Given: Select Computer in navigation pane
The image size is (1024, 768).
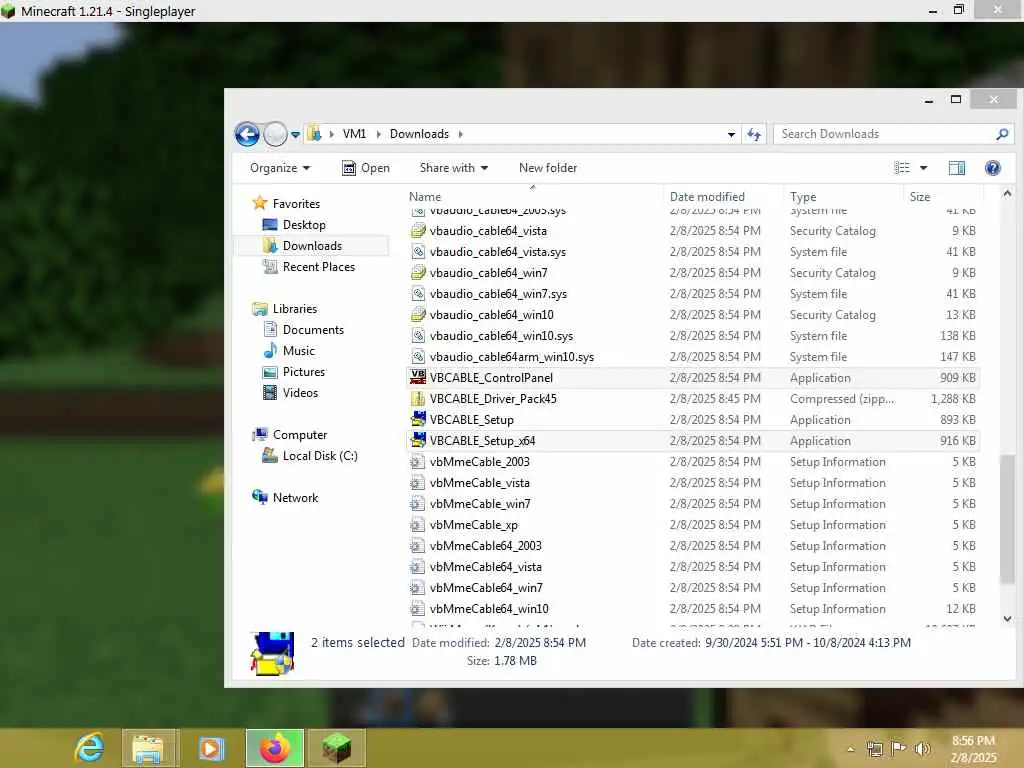Looking at the screenshot, I should [x=300, y=435].
